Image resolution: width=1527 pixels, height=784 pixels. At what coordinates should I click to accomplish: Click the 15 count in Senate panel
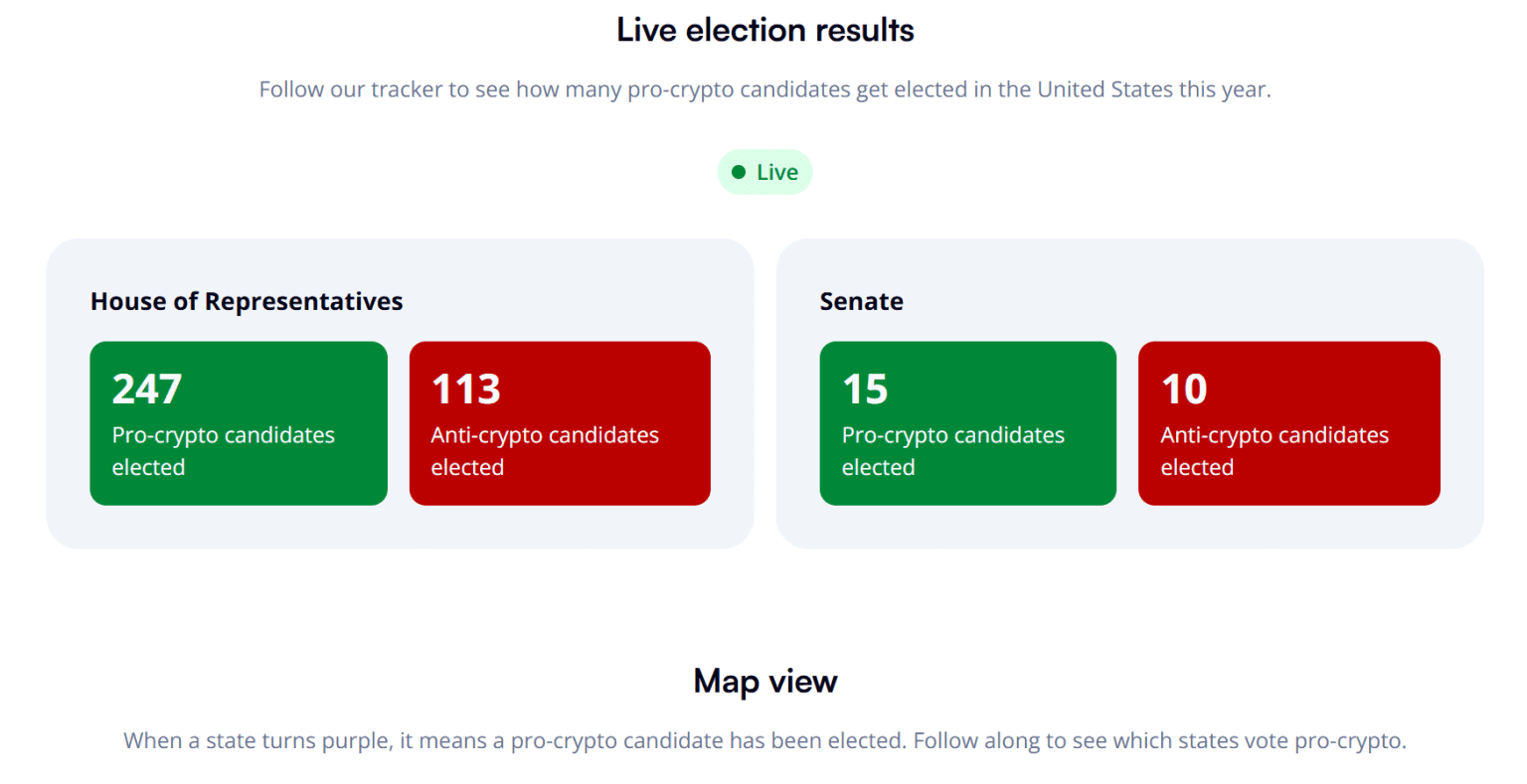click(x=865, y=389)
